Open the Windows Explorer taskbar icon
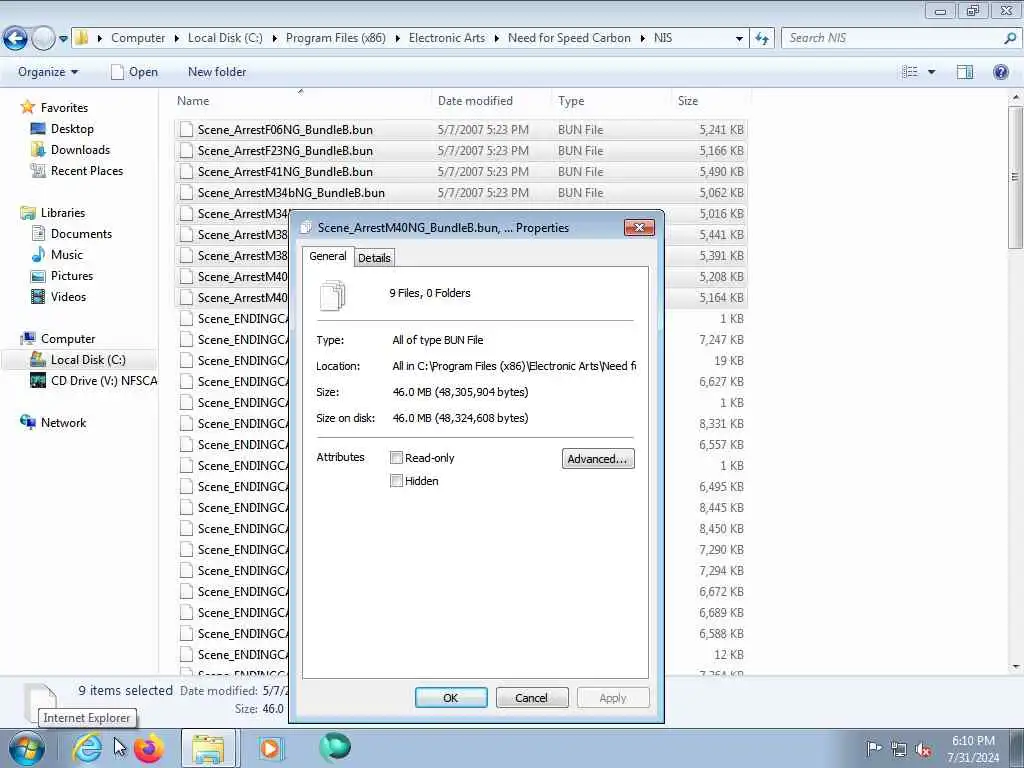Image resolution: width=1024 pixels, height=768 pixels. click(x=209, y=748)
